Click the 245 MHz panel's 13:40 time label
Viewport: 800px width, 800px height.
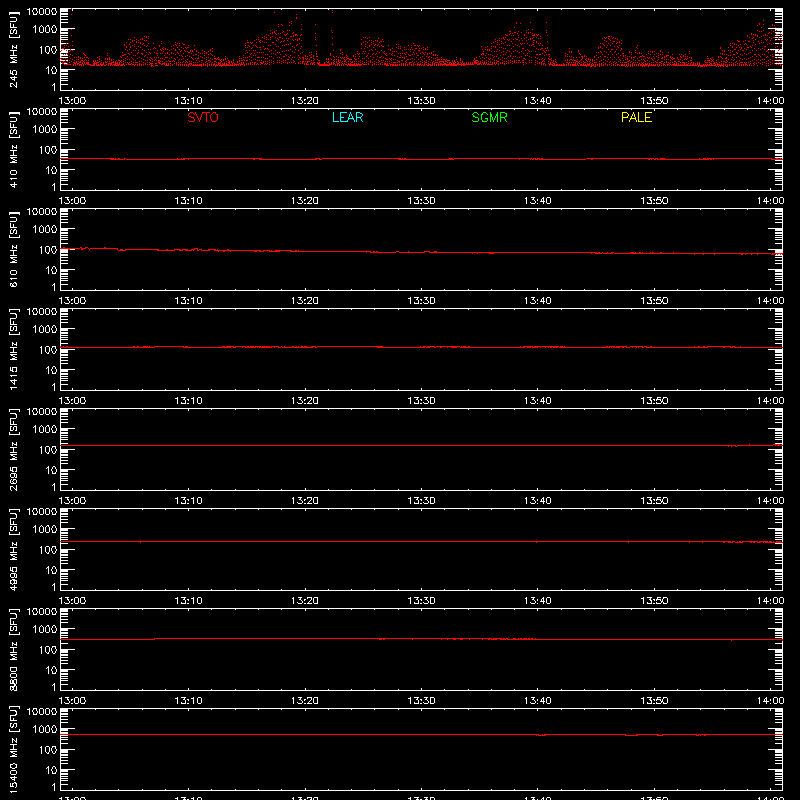tap(537, 101)
